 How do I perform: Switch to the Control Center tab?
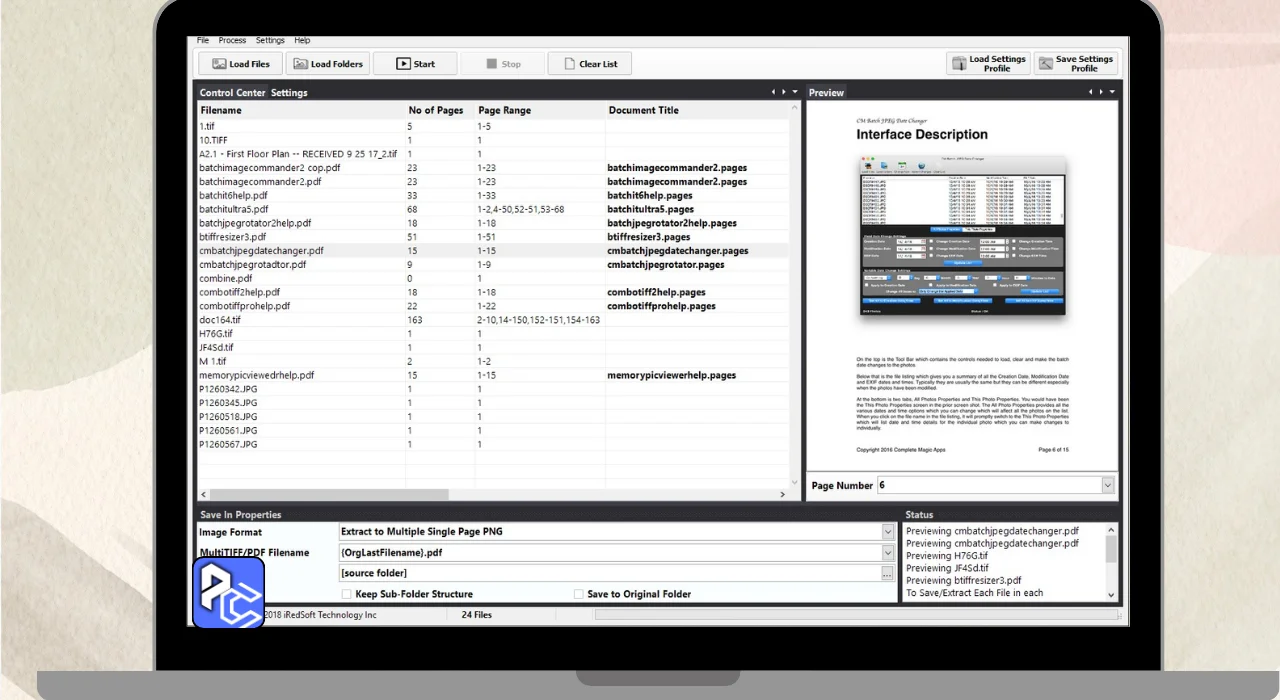tap(232, 93)
